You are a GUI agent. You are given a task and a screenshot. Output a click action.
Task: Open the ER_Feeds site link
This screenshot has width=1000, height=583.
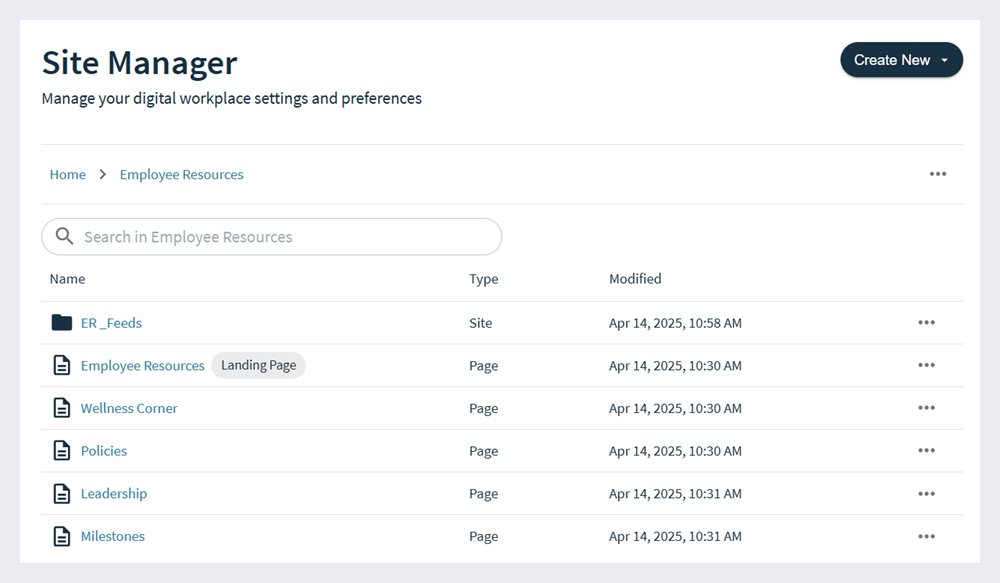coord(111,323)
